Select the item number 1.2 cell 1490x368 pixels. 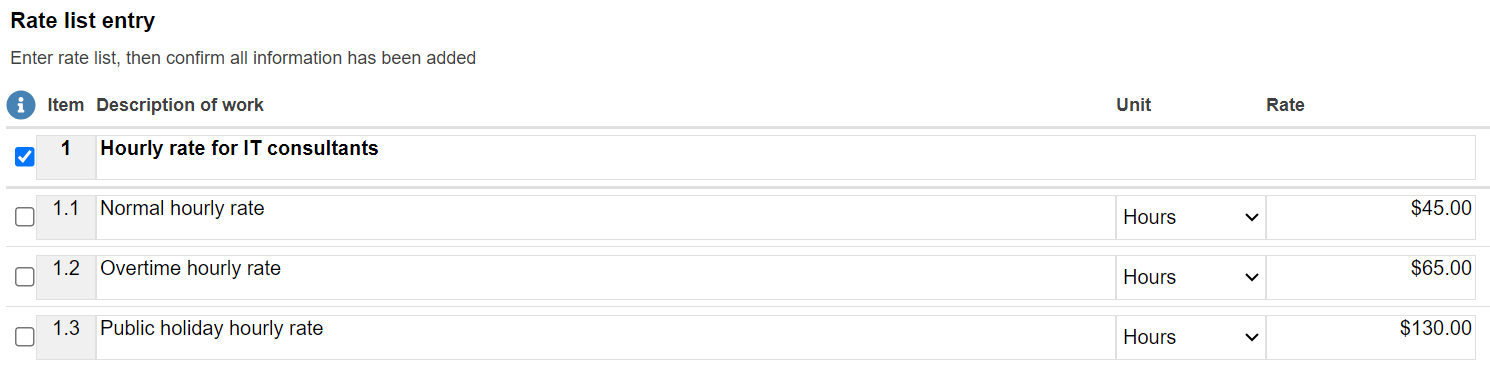(x=66, y=277)
